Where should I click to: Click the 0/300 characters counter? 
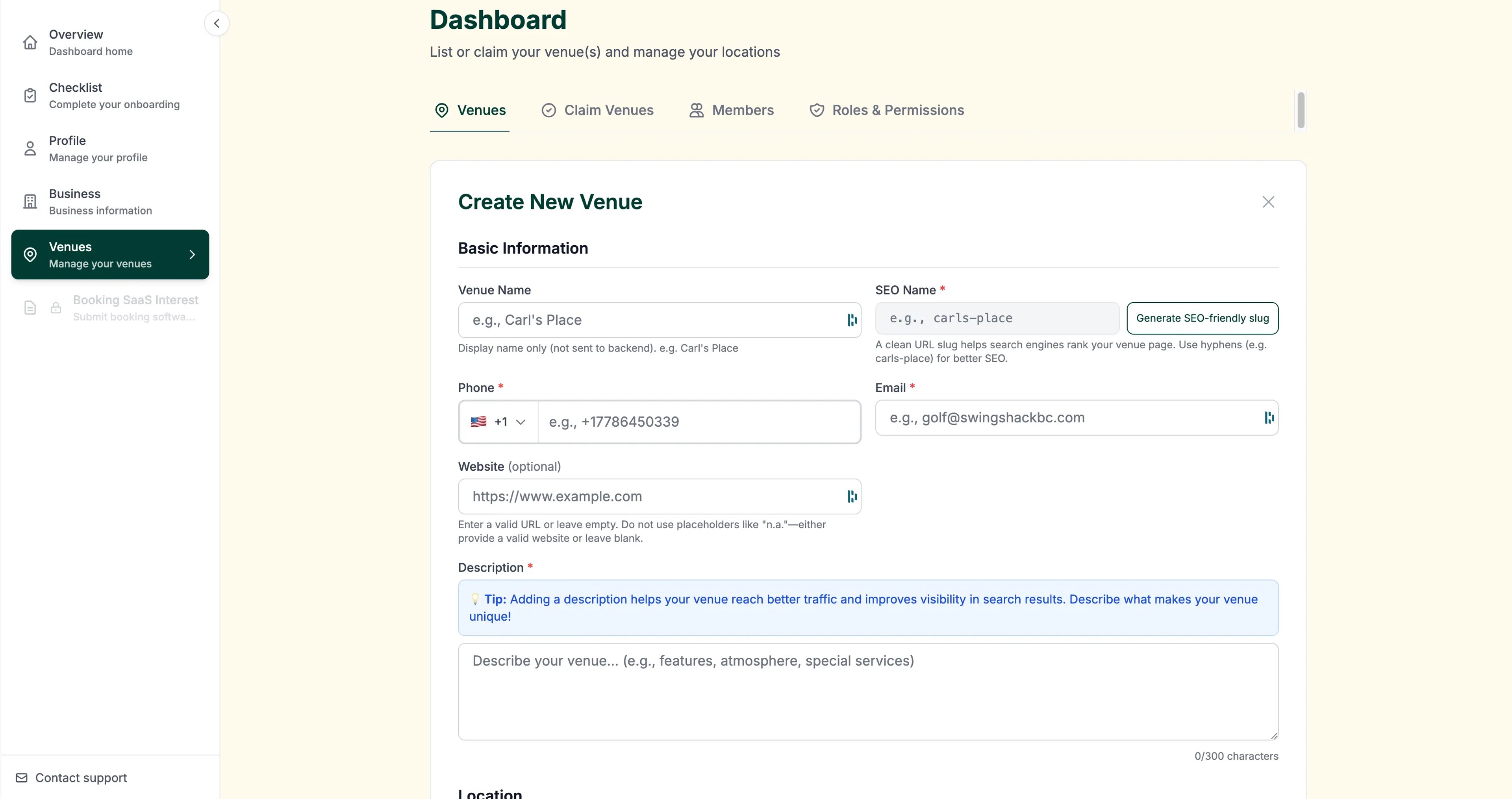click(1236, 756)
